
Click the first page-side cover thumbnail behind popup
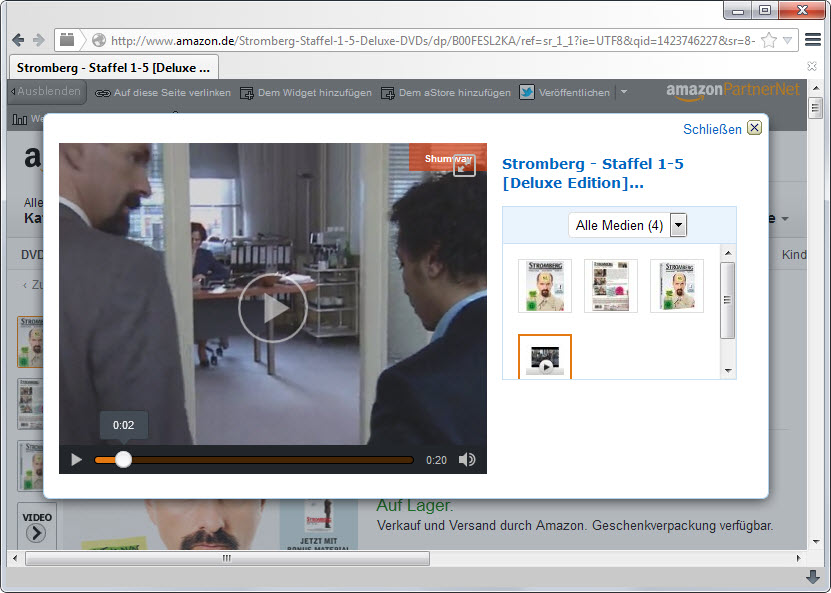[30, 342]
